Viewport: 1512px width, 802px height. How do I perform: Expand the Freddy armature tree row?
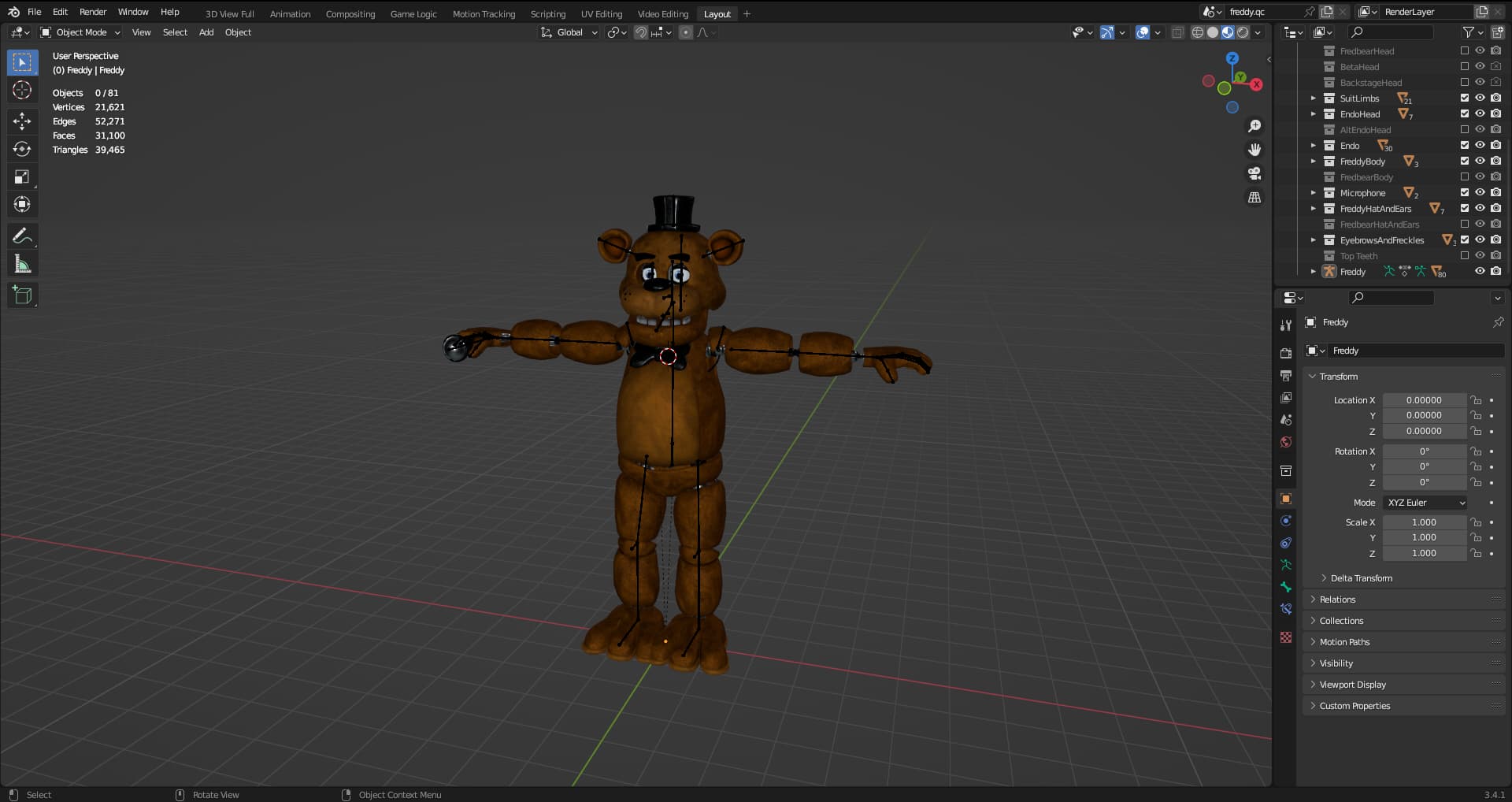(x=1313, y=272)
